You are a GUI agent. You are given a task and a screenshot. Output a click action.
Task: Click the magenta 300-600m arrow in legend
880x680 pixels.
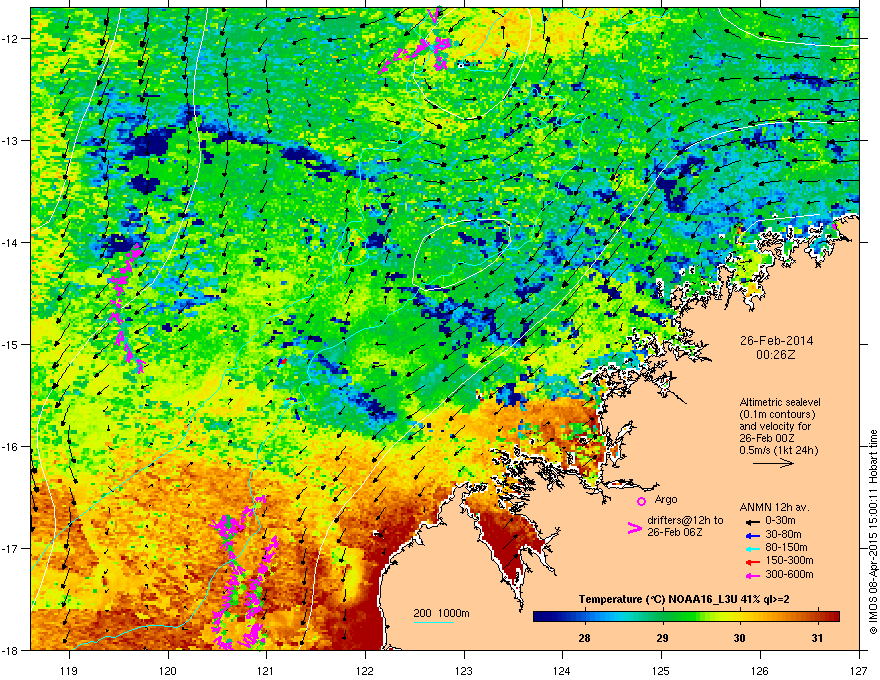click(751, 575)
